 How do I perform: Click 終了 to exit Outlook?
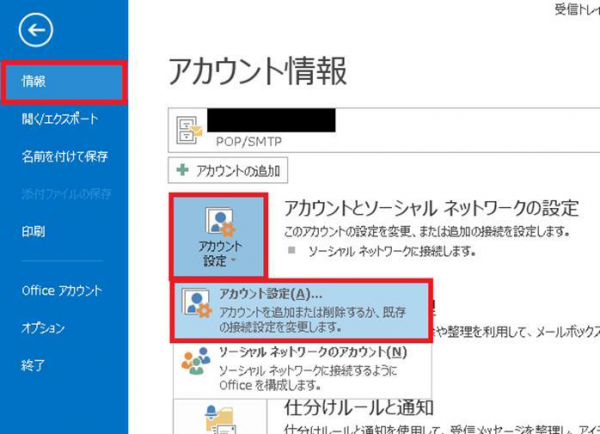[33, 365]
